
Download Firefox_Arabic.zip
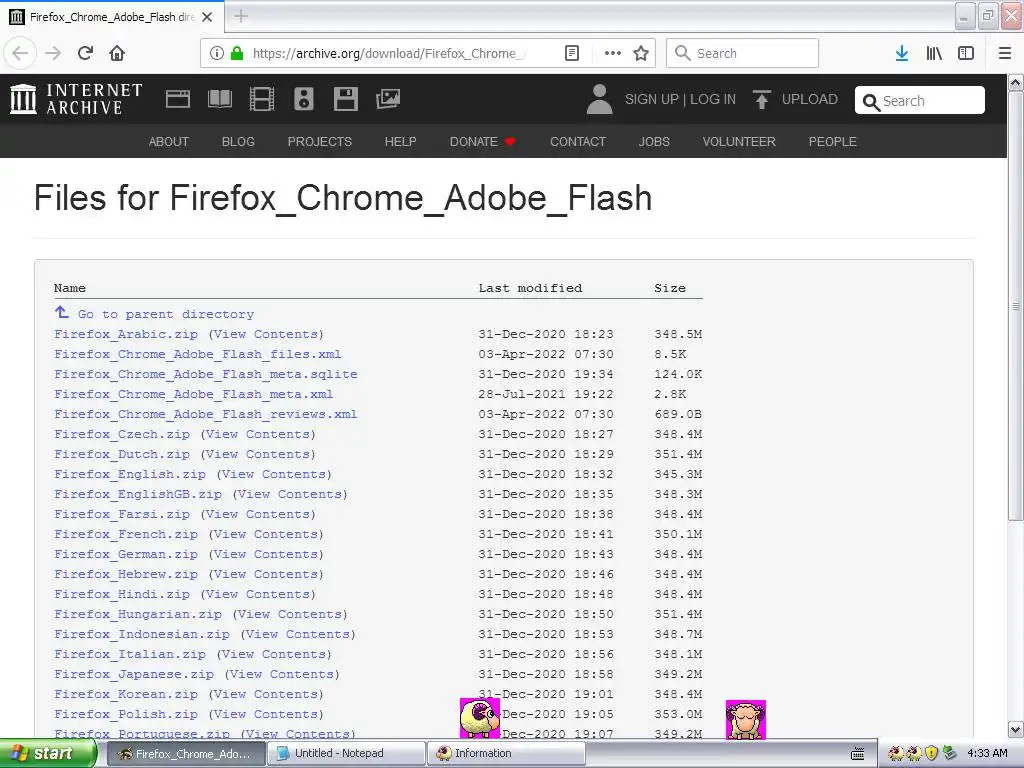126,334
